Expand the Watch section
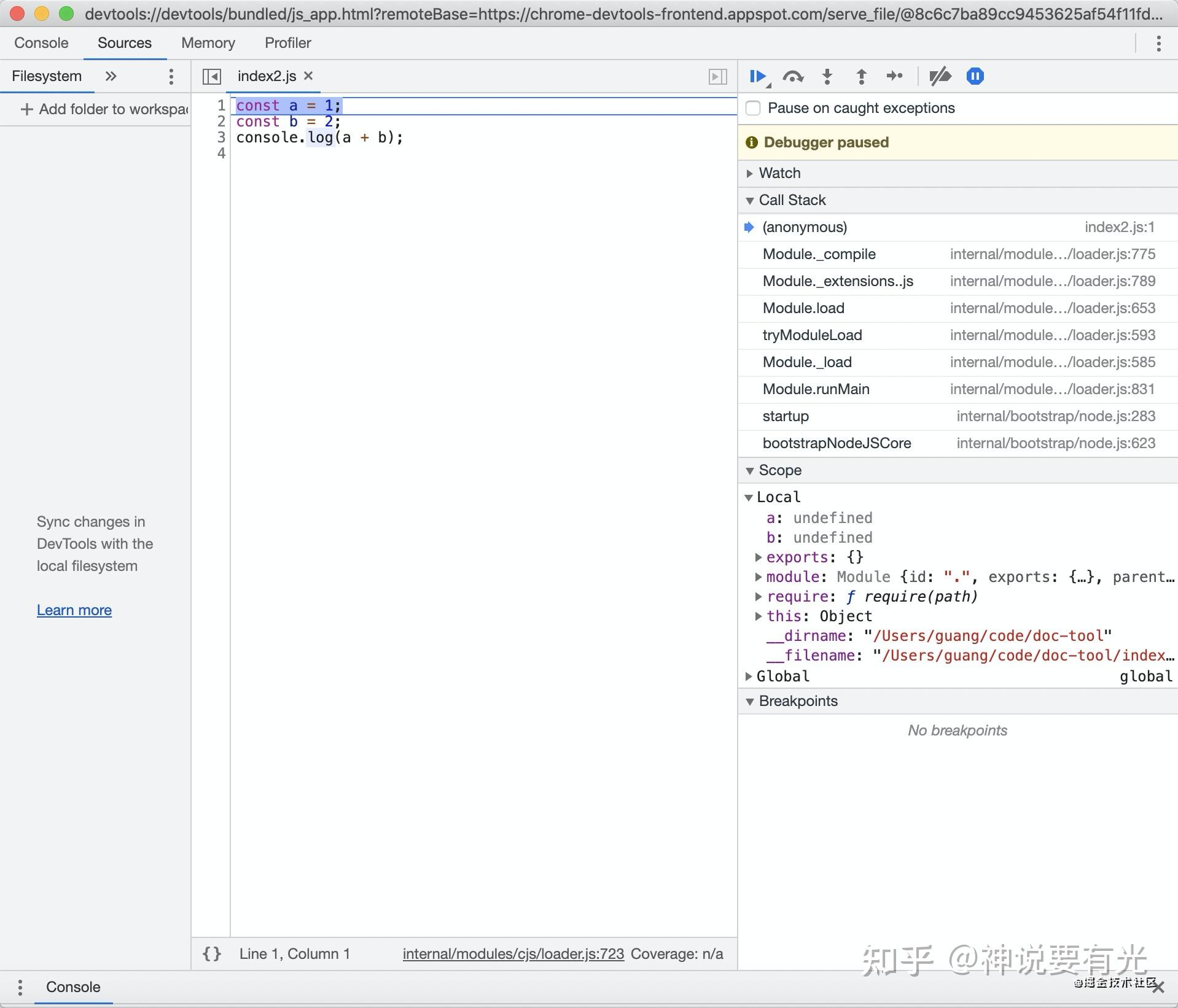Viewport: 1178px width, 1008px height. (750, 173)
